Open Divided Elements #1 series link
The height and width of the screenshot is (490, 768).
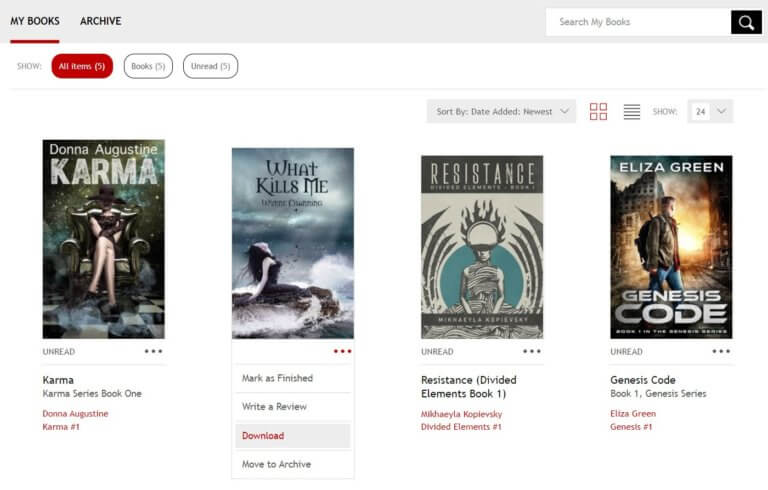click(461, 427)
